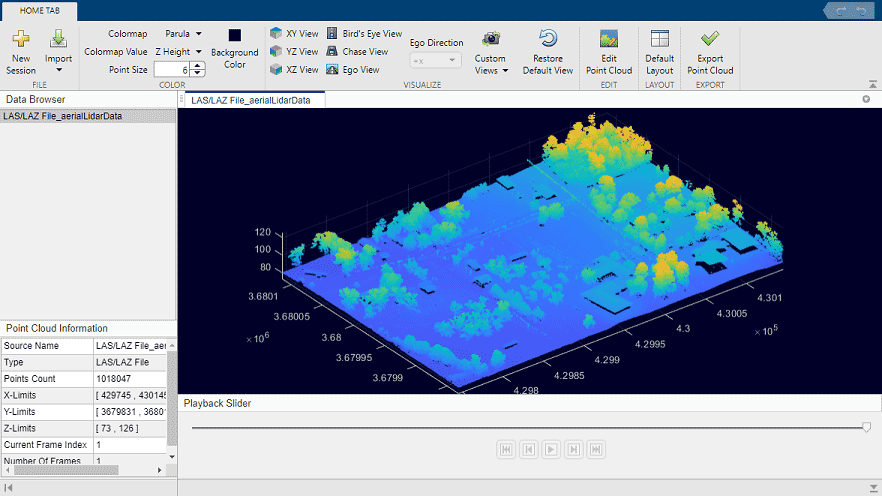Open Edit Point Cloud tool
This screenshot has width=882, height=496.
tap(608, 51)
